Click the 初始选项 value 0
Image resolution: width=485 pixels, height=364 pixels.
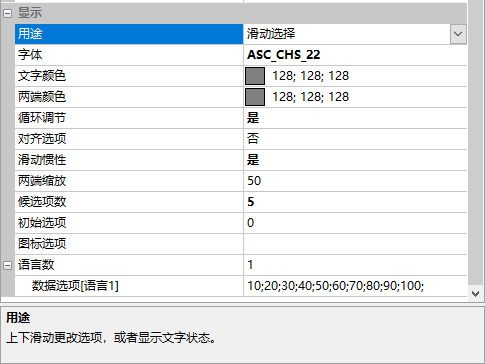tap(251, 223)
